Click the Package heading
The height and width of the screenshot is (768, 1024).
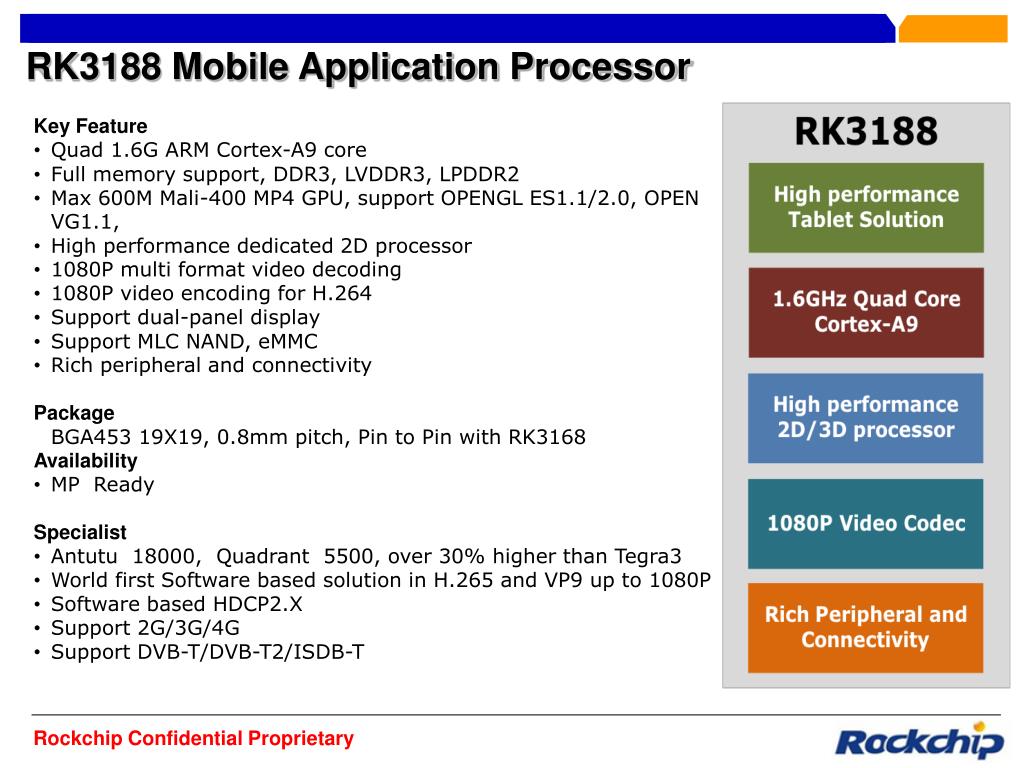[74, 413]
